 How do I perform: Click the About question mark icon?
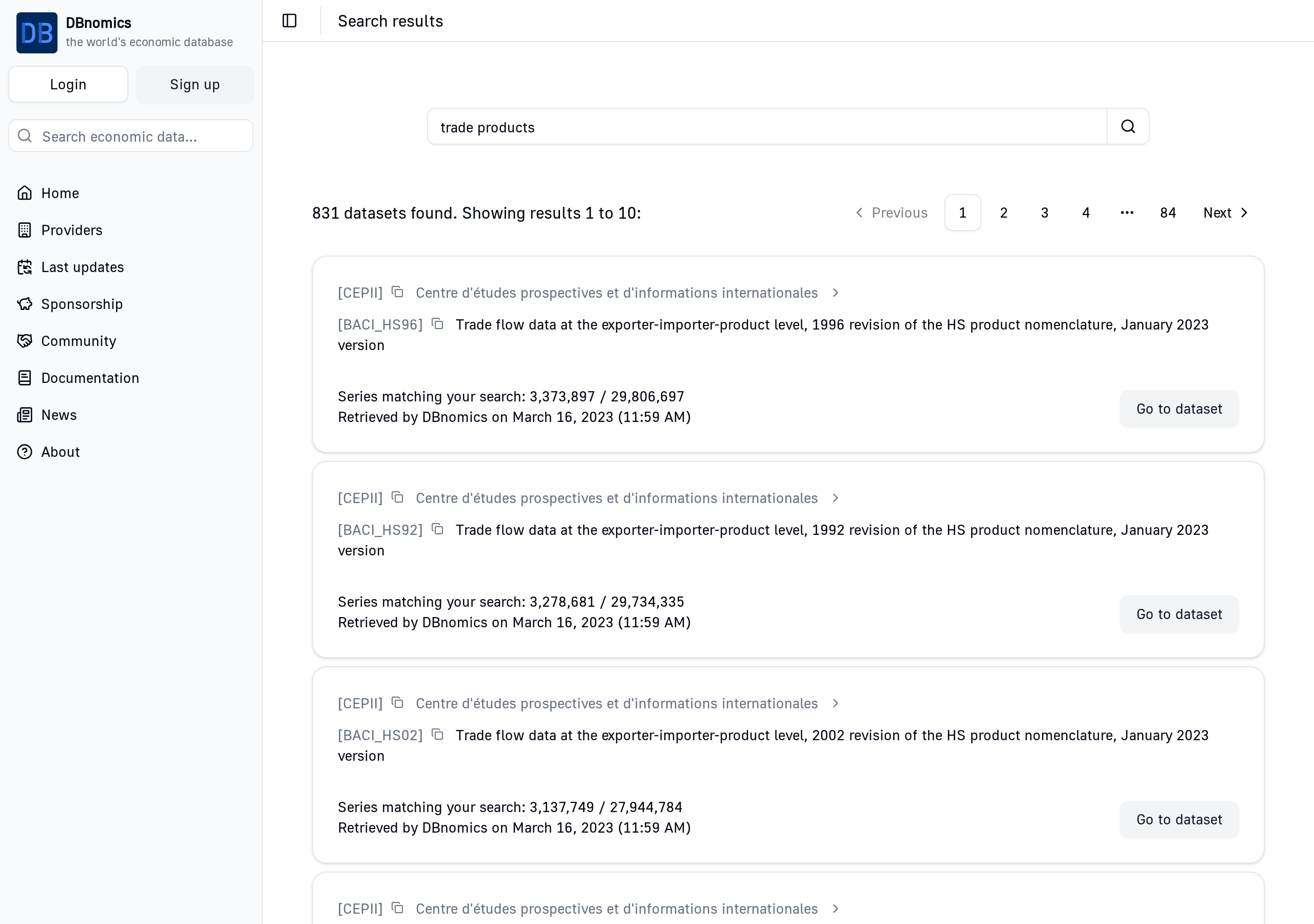[x=25, y=452]
